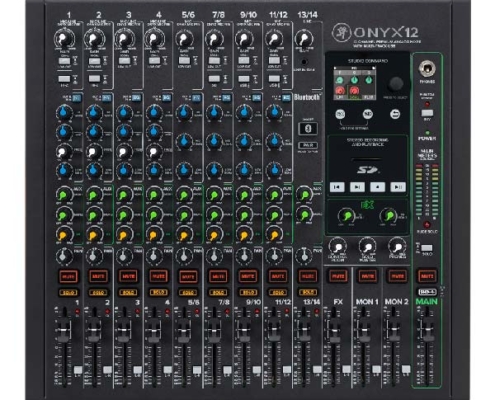Viewport: 495px width, 400px height.
Task: Mute stereo channel 7/8
Action: click(218, 276)
